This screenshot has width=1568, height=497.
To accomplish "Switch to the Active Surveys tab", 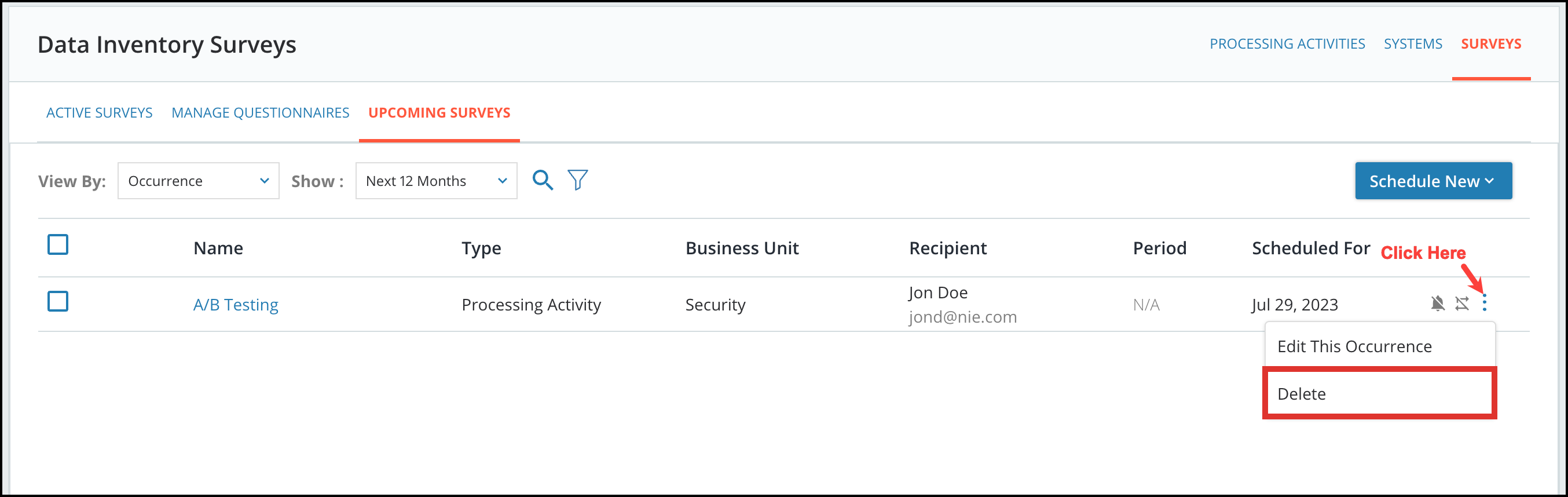I will click(x=99, y=113).
